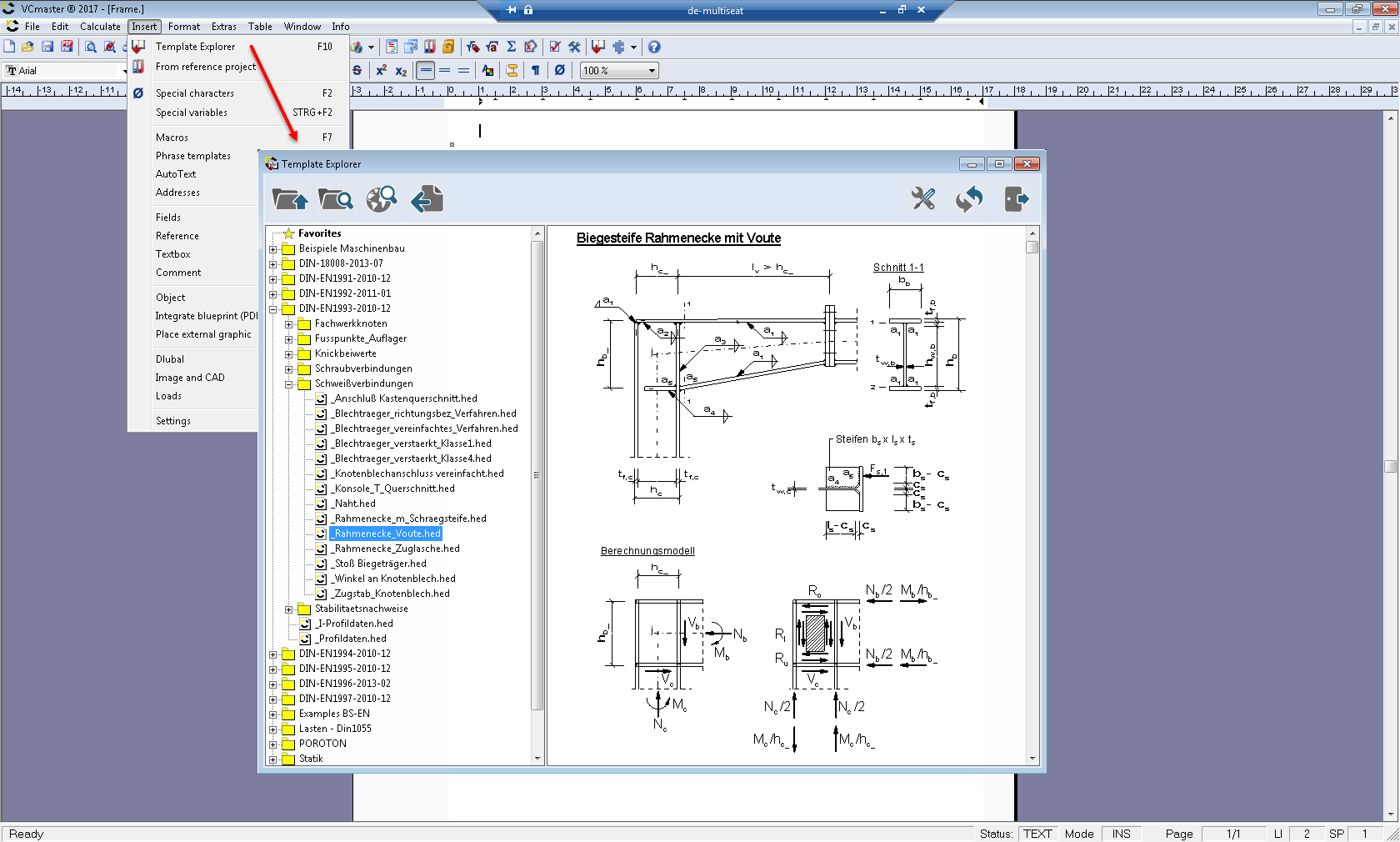Screen dimensions: 1400x842
Task: Open the wrench-and-screwdriver settings in Template Explorer
Action: click(x=923, y=199)
